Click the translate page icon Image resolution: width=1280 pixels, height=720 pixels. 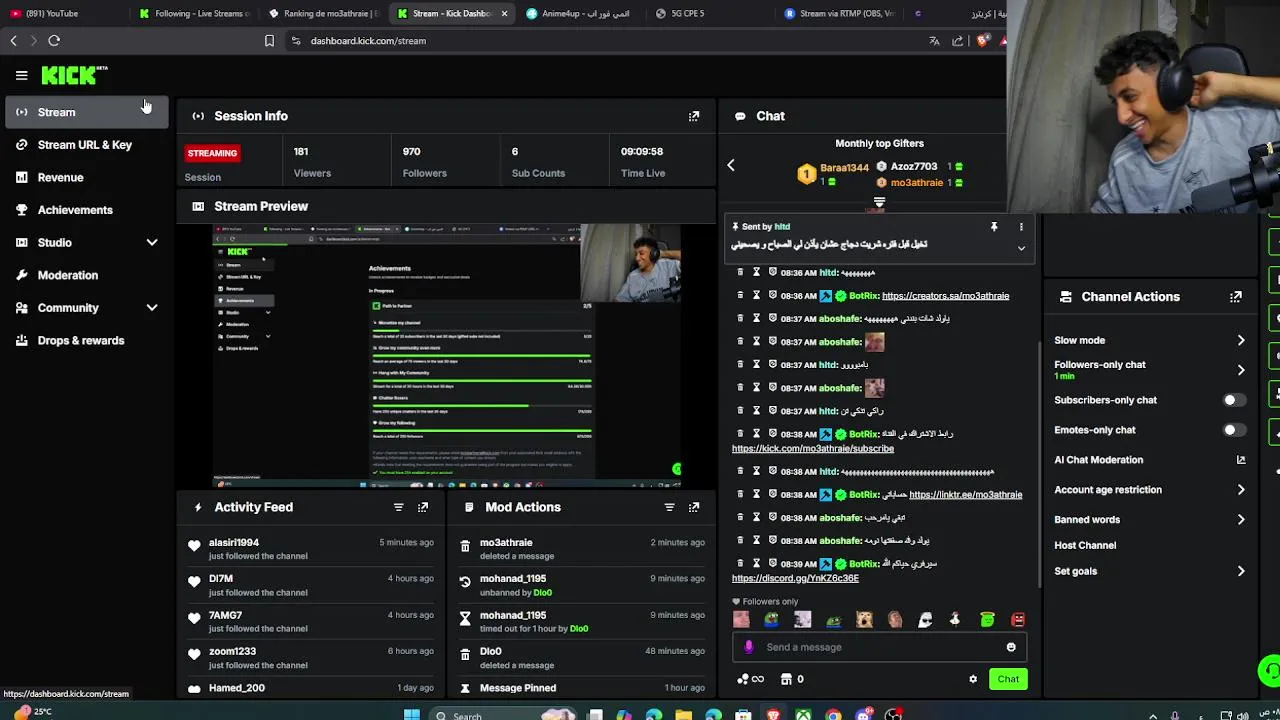[934, 41]
